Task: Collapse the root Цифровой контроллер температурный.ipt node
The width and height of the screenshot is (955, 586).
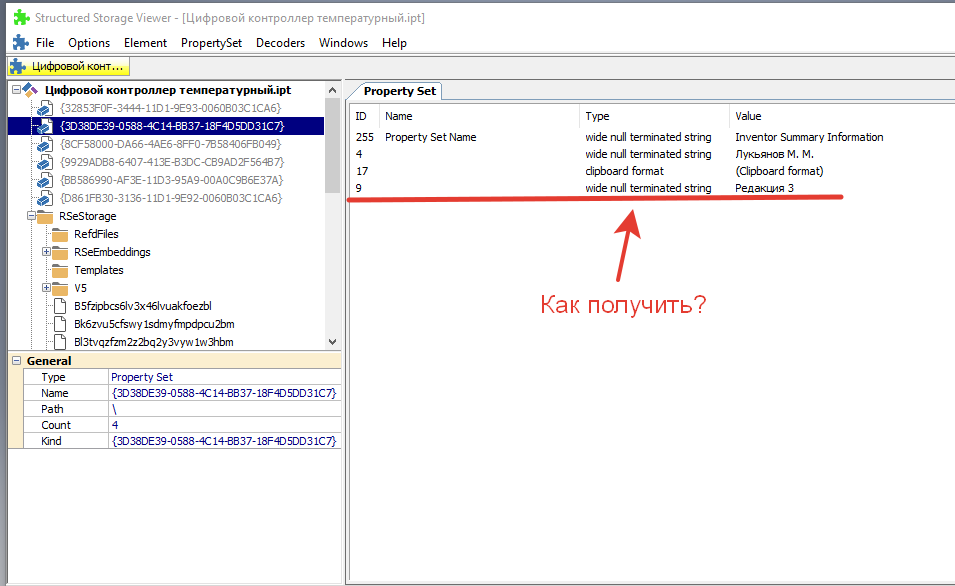Action: tap(16, 90)
